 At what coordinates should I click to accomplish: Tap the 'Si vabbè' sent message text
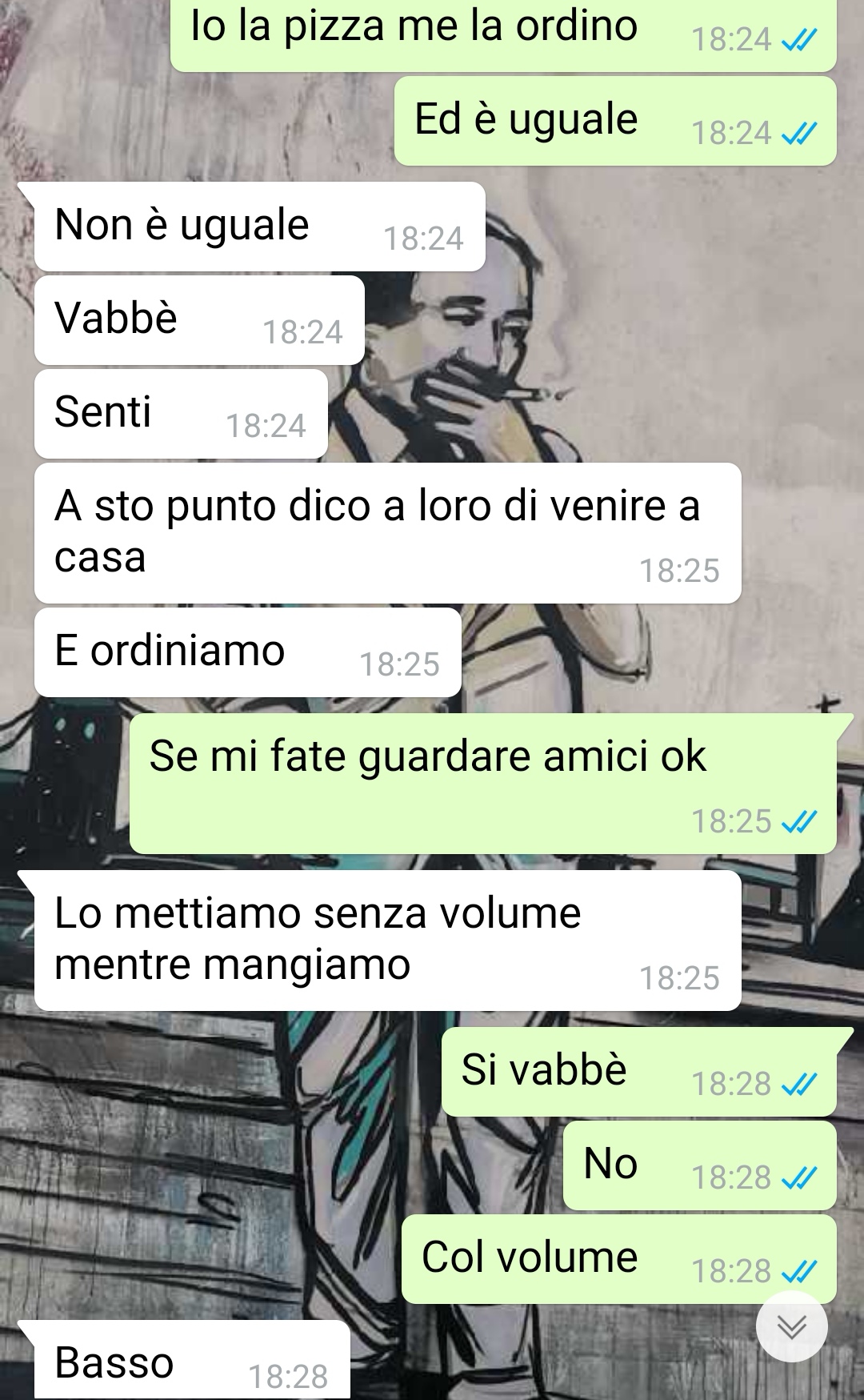point(544,1069)
